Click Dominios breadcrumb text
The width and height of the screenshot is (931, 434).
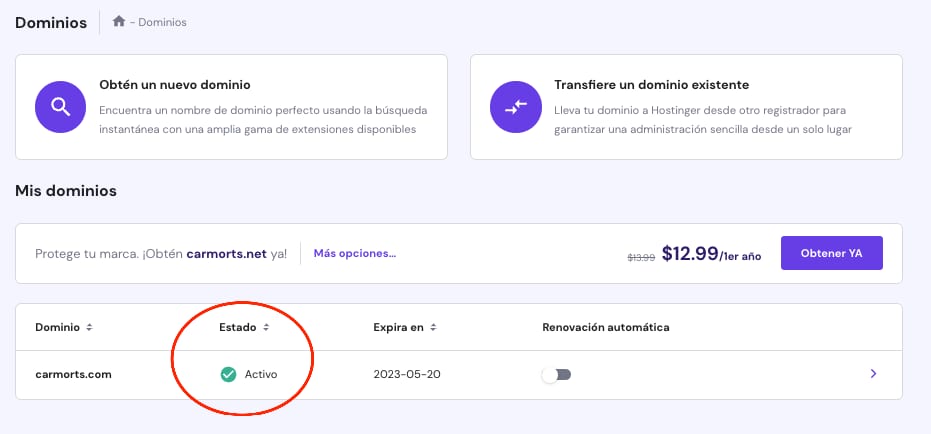tap(164, 22)
